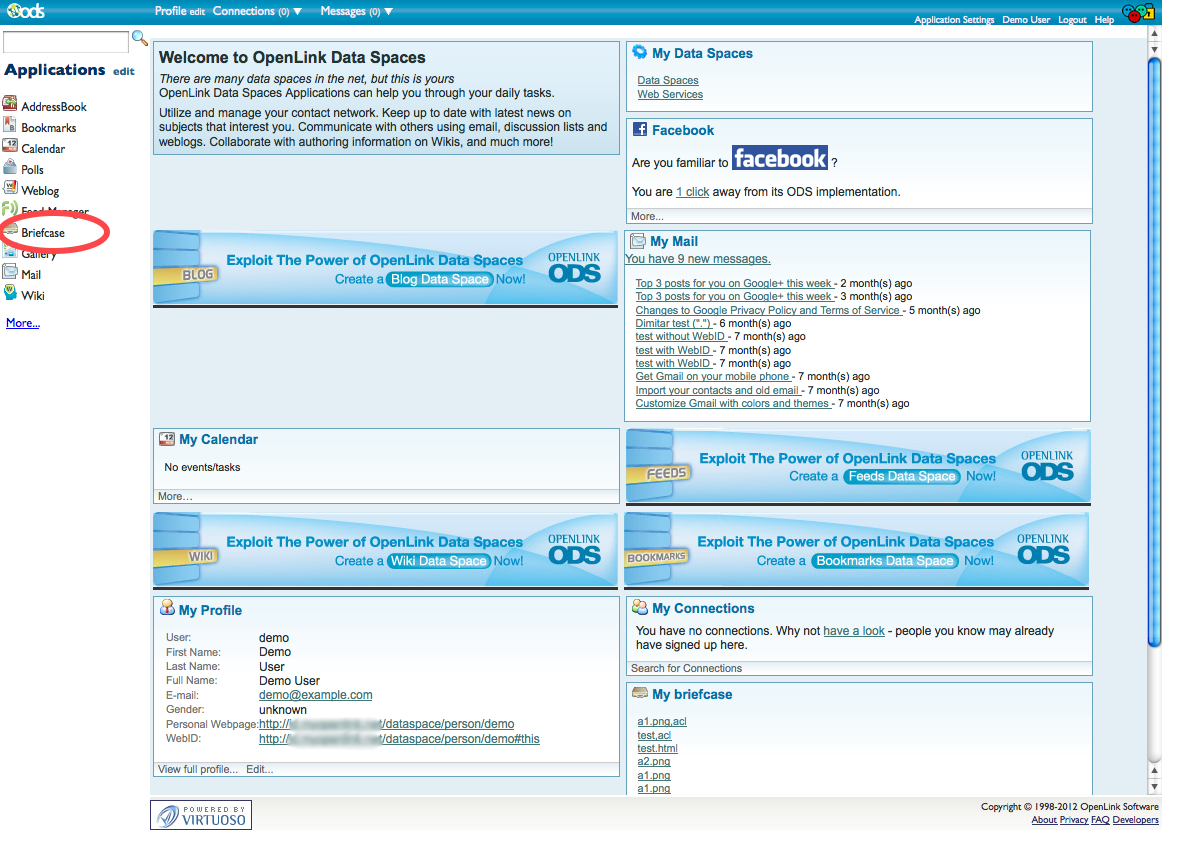
Task: Click the vertical page scrollbar
Action: click(1154, 350)
